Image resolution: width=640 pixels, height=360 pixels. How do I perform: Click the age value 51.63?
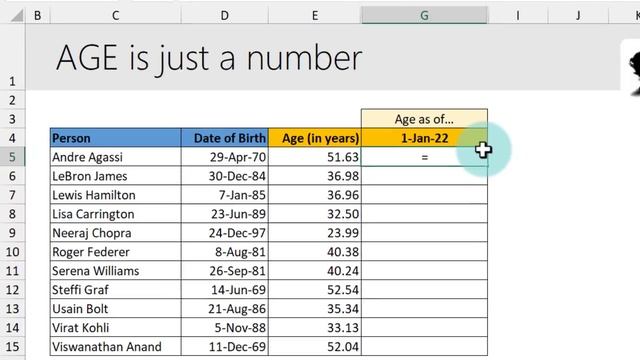coord(315,157)
